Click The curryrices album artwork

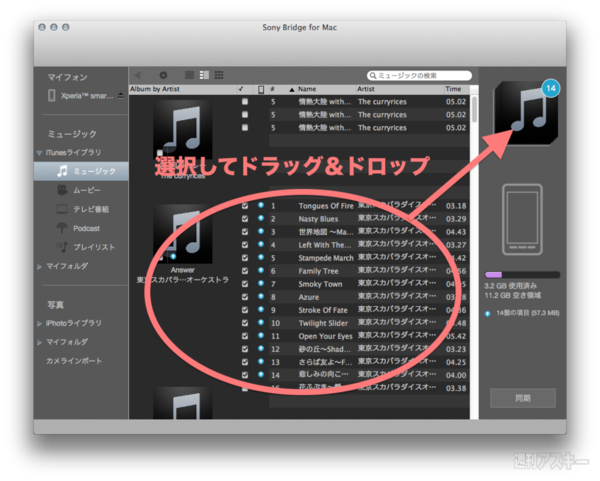[x=183, y=129]
